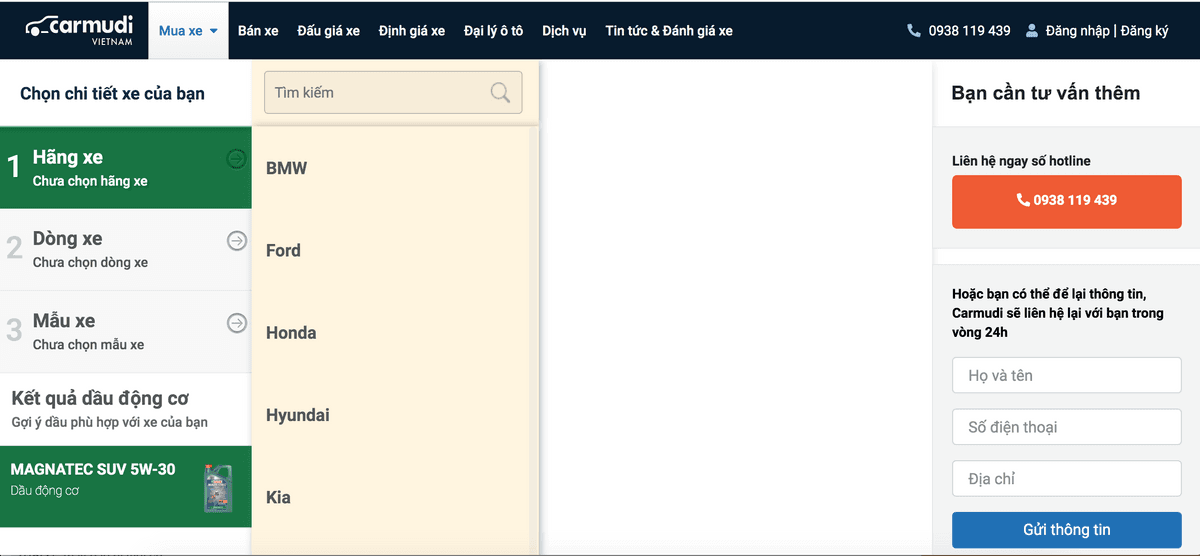
Task: Click the arrow icon beside Hãng xe
Action: click(237, 158)
